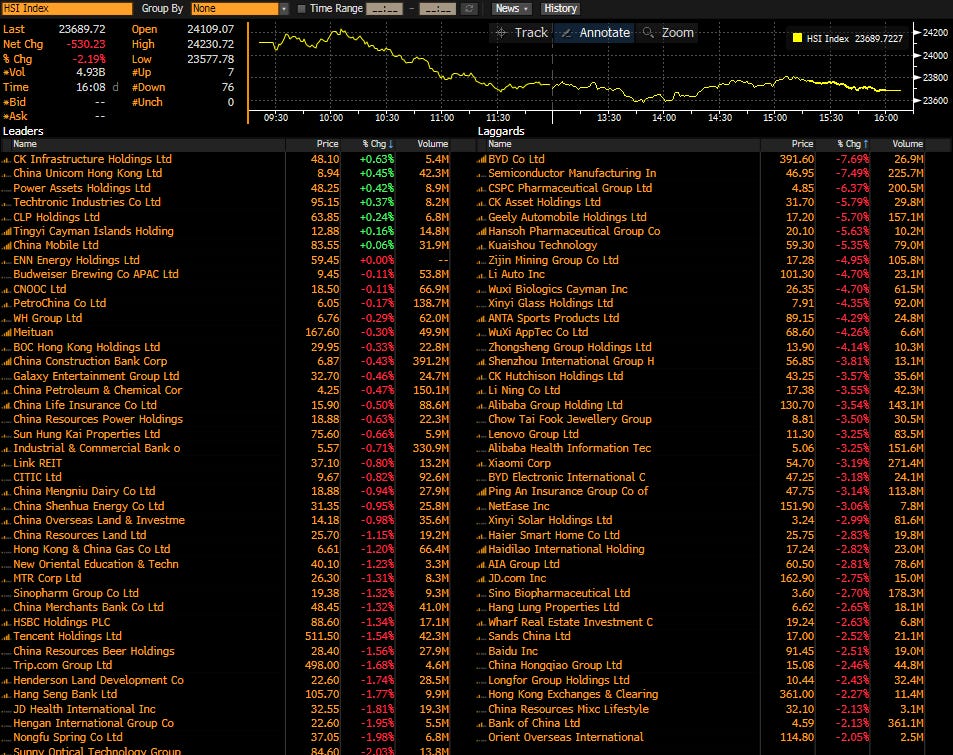Click volume bar icon beside Wharf Real Estate
This screenshot has width=953, height=755.
[x=481, y=622]
